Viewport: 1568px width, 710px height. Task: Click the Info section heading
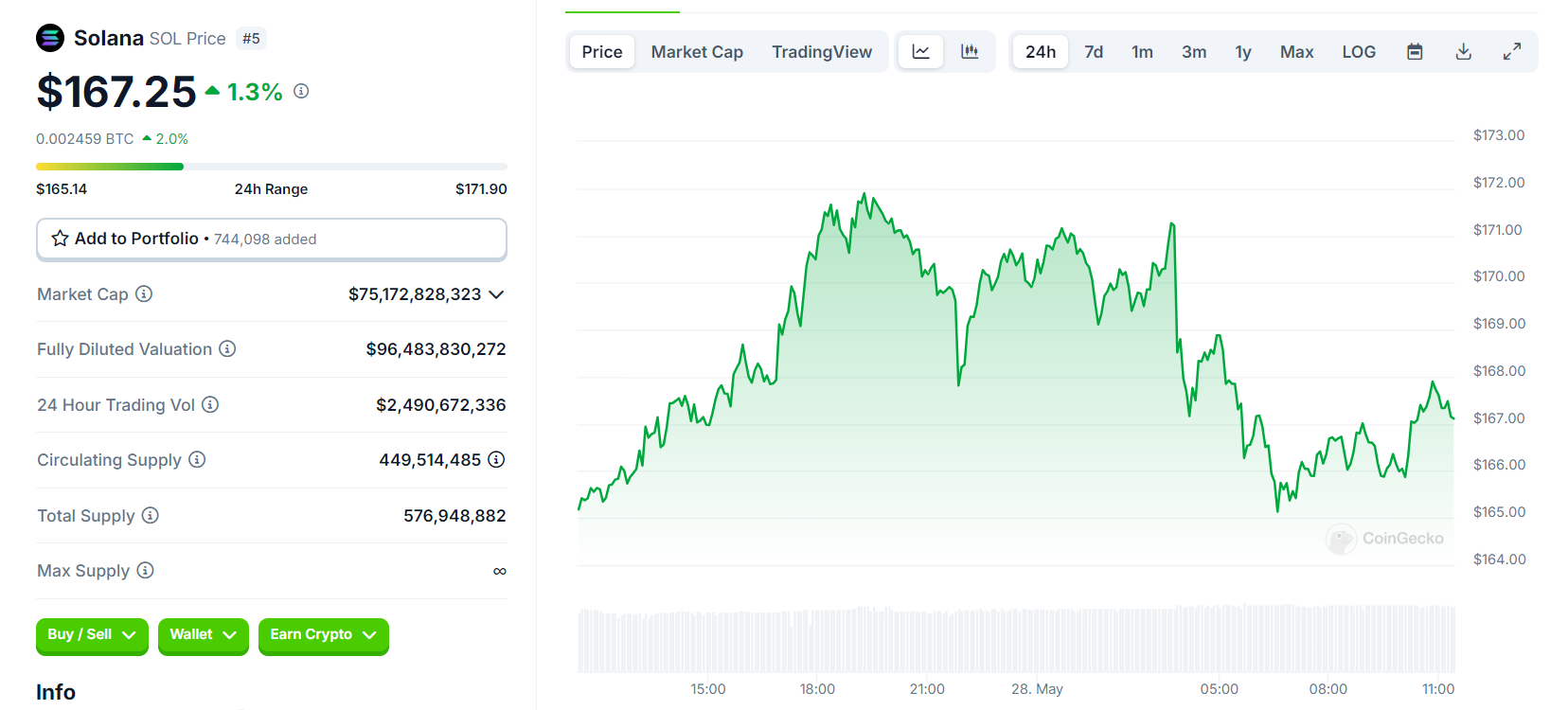click(x=56, y=692)
